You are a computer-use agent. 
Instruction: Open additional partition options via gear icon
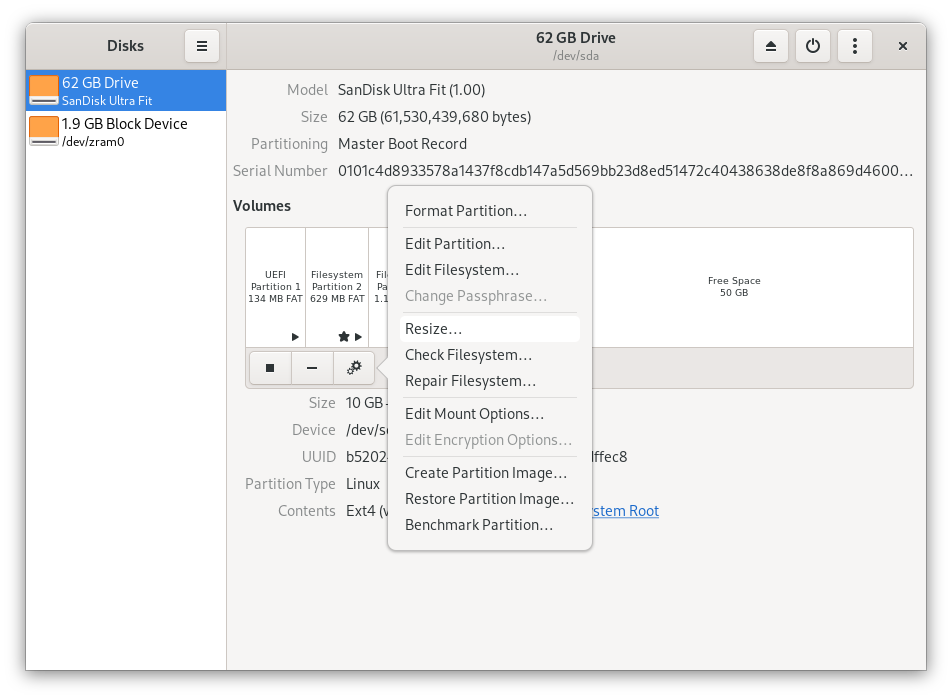pyautogui.click(x=354, y=368)
